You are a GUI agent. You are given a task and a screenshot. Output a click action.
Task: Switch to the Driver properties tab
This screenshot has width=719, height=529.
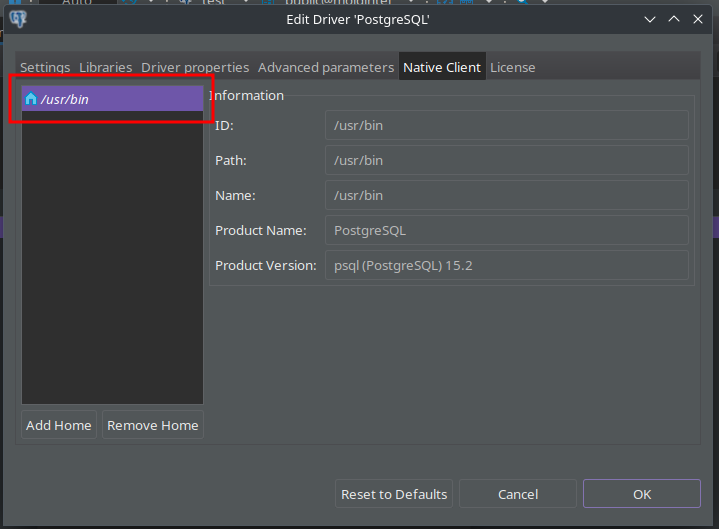[195, 67]
